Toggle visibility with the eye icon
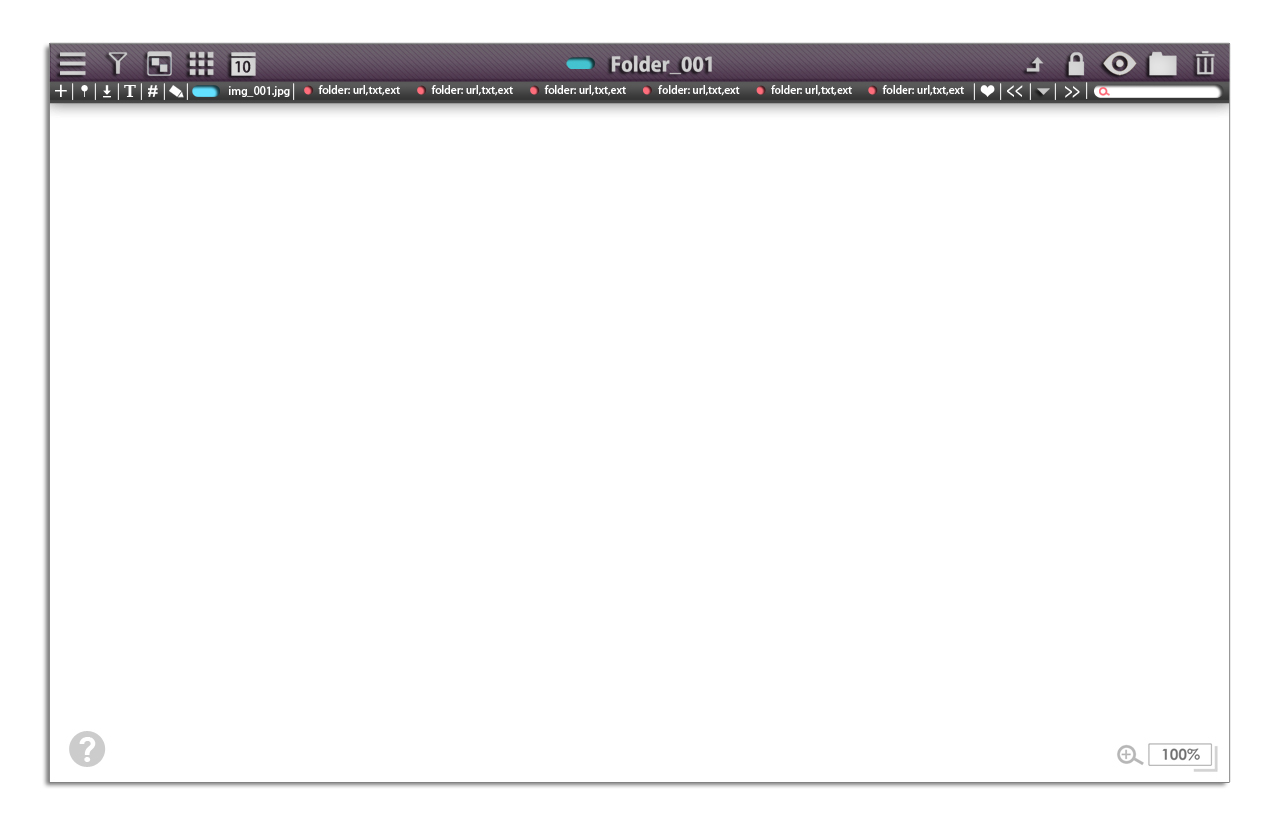The height and width of the screenshot is (821, 1286). coord(1119,64)
